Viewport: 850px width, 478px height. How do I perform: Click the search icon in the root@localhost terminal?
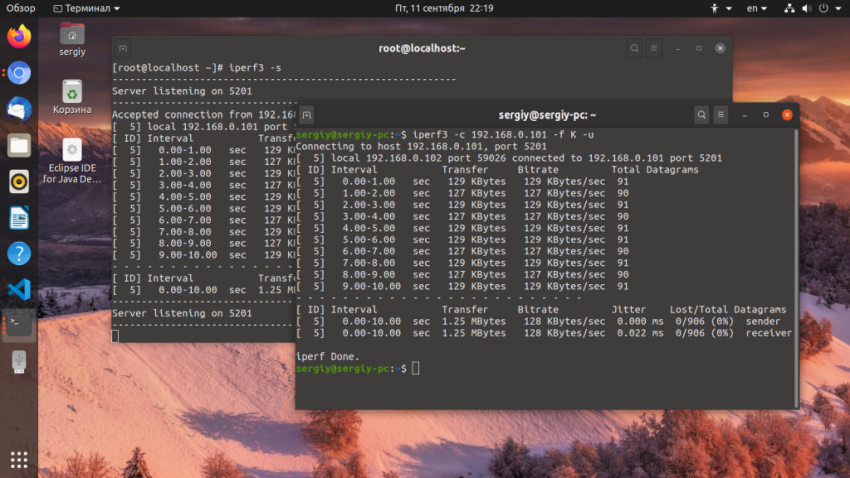pyautogui.click(x=635, y=48)
